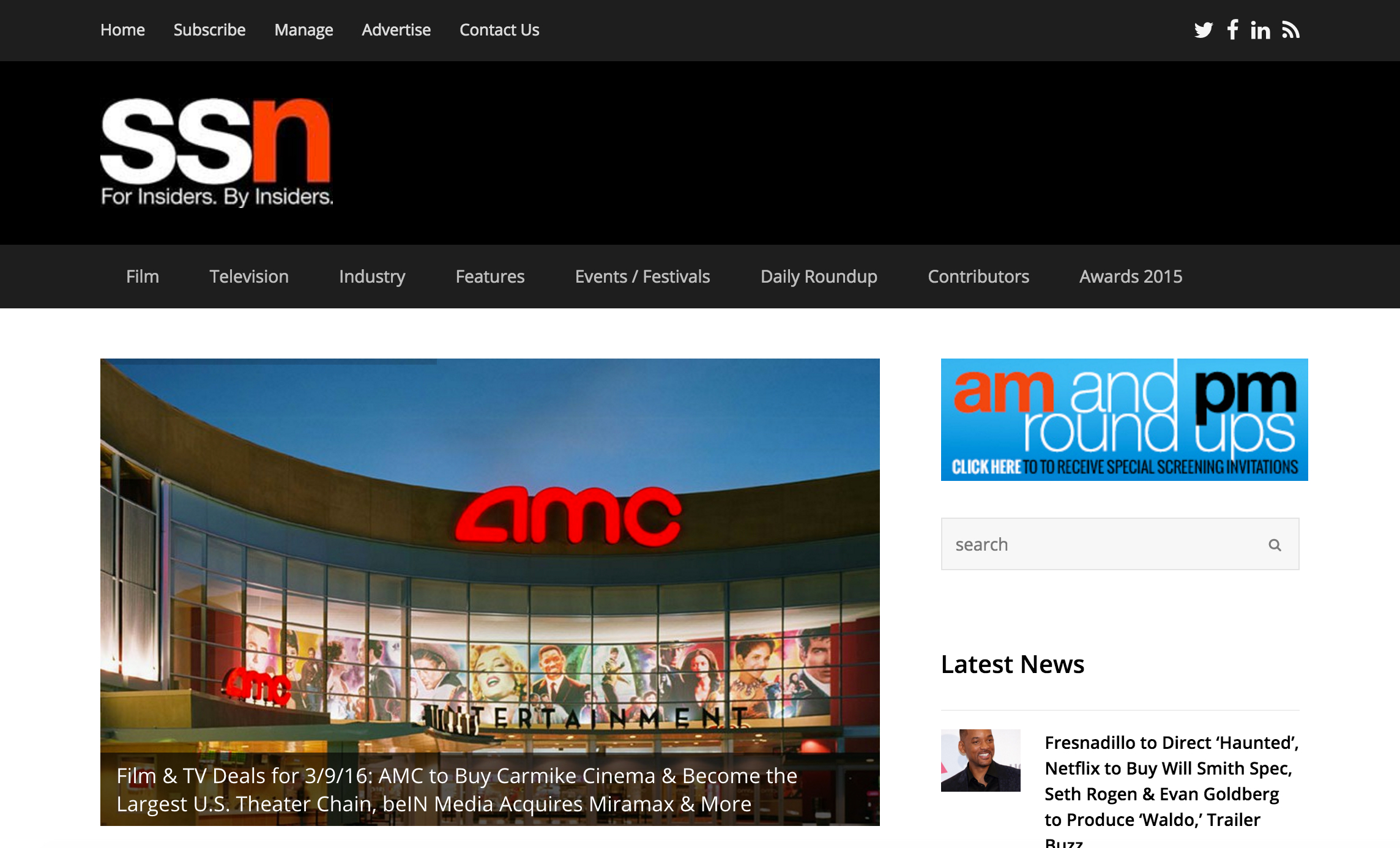
Task: Click the SSN logo
Action: [x=217, y=152]
